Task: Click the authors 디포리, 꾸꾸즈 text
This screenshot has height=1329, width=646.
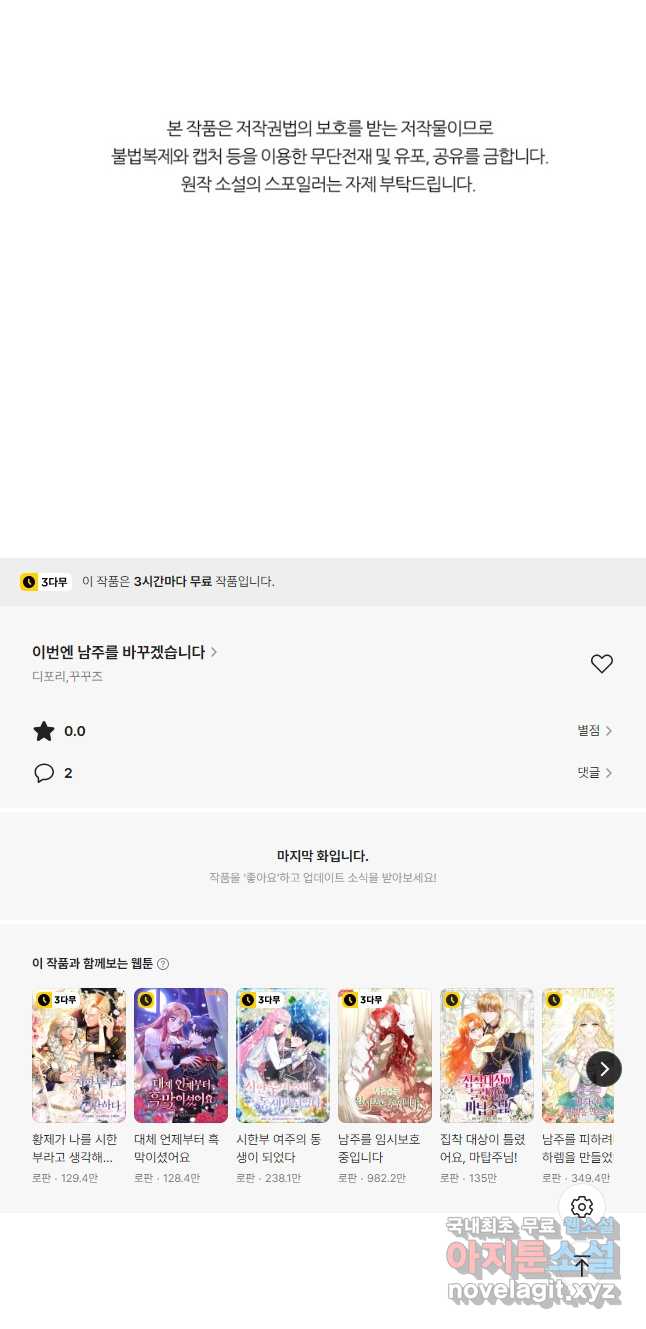Action: pos(67,677)
